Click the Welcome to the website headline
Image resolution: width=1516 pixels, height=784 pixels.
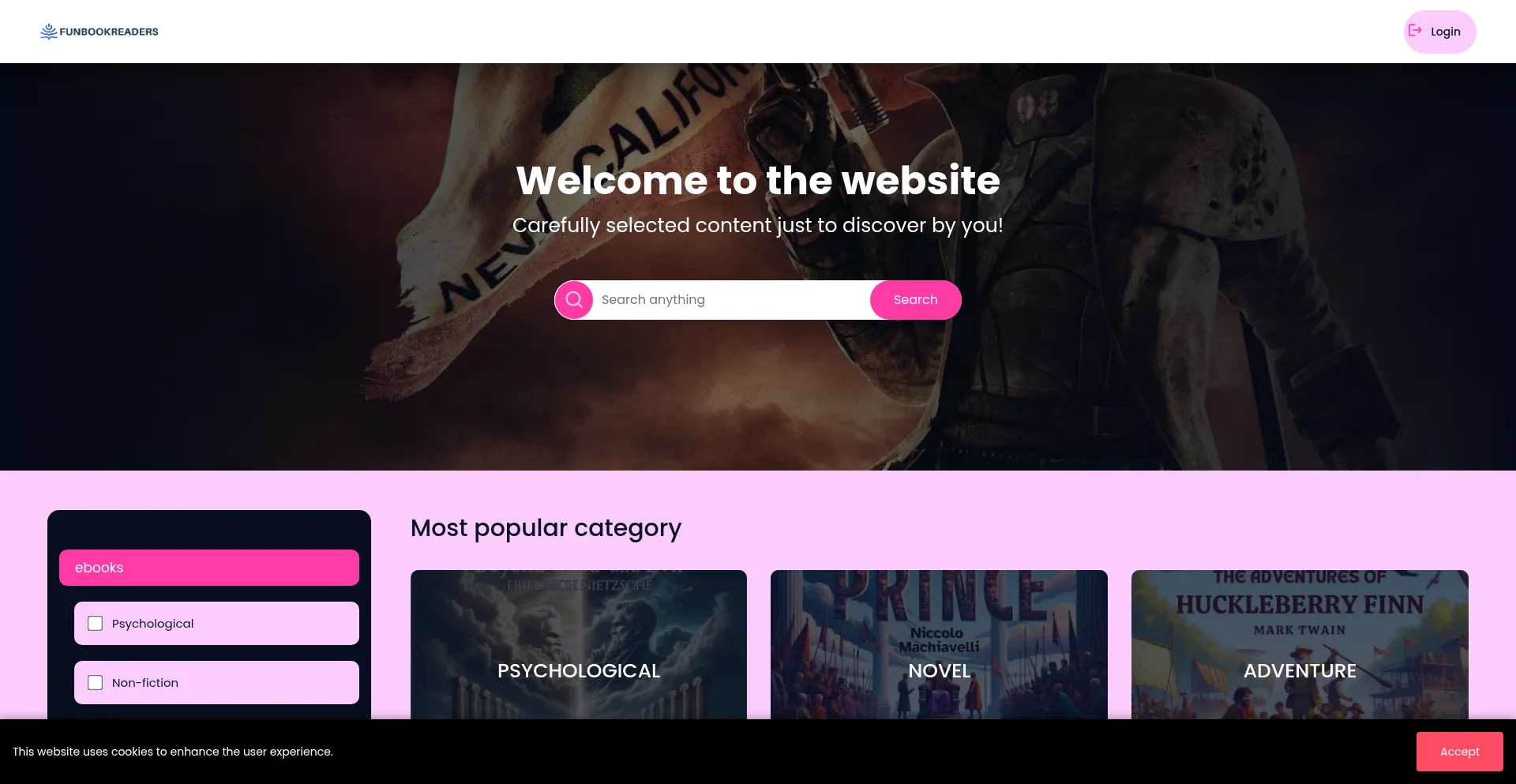[758, 180]
